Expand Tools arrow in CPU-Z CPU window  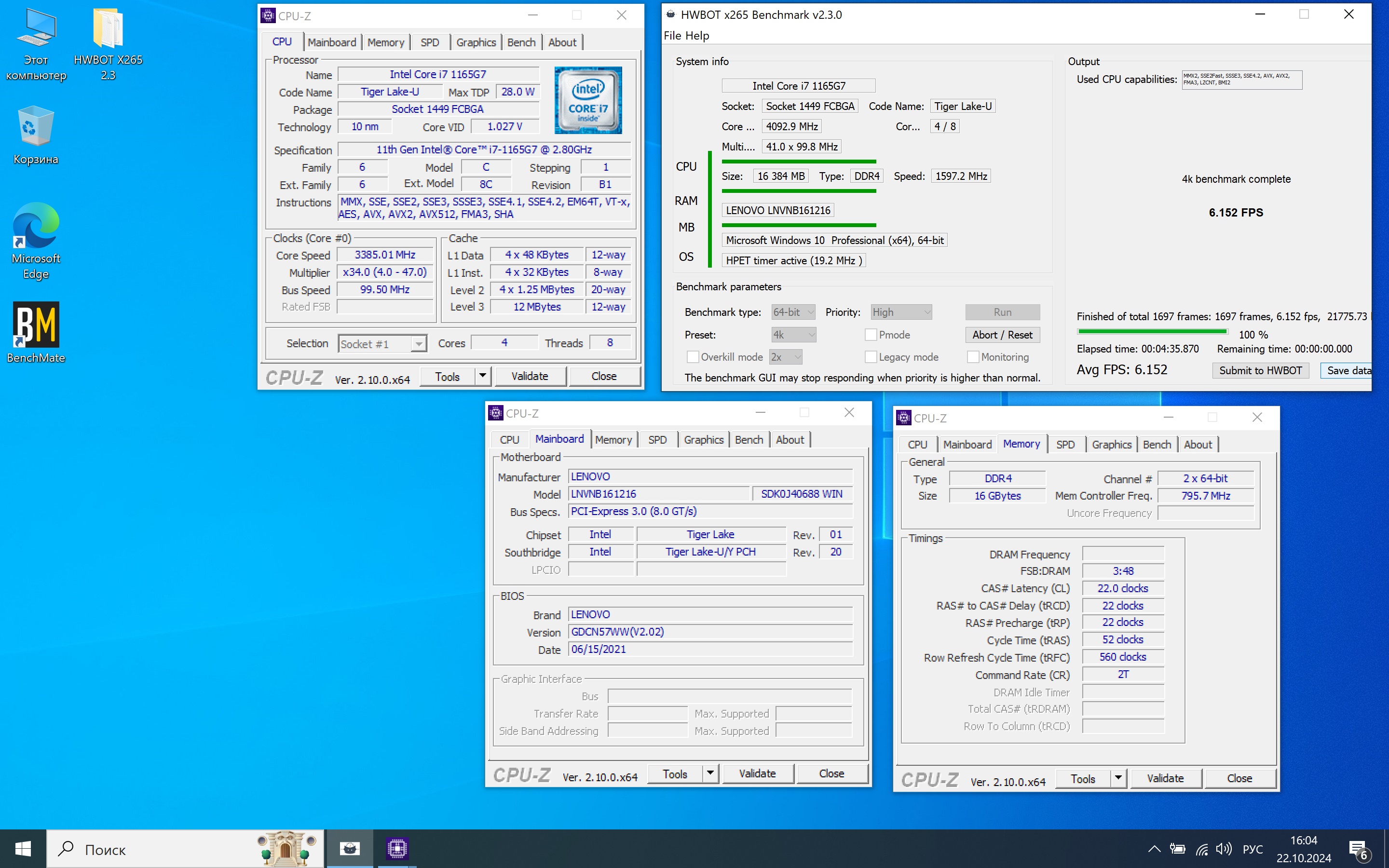pyautogui.click(x=483, y=376)
